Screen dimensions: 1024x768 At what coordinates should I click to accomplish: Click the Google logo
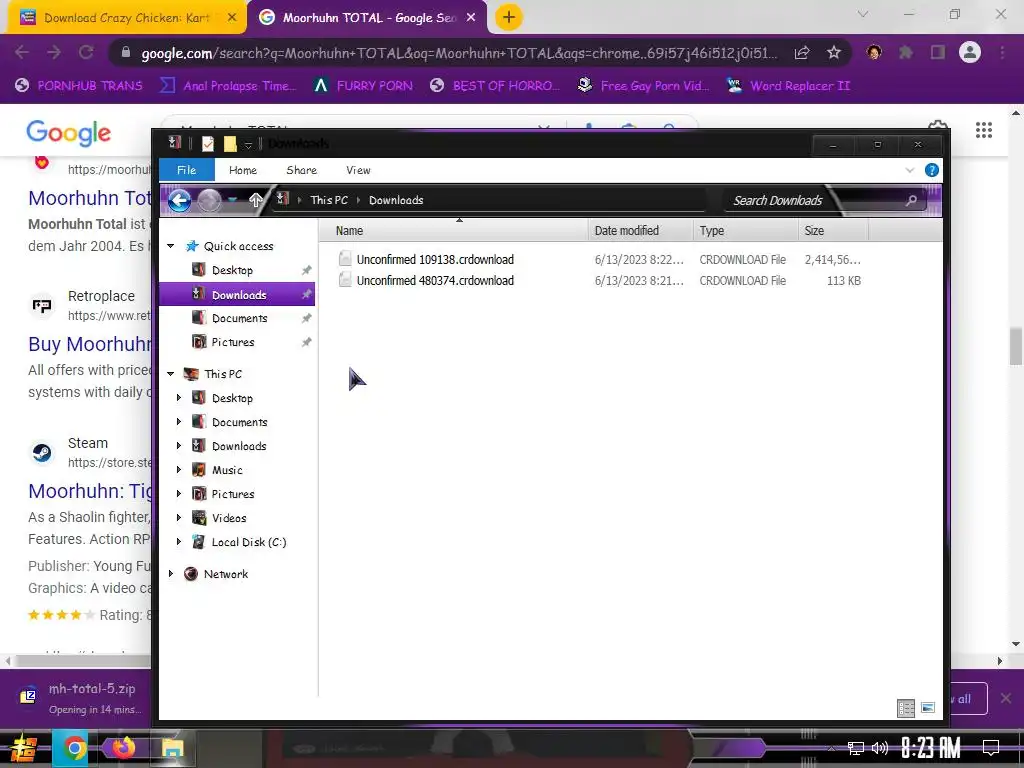[69, 133]
